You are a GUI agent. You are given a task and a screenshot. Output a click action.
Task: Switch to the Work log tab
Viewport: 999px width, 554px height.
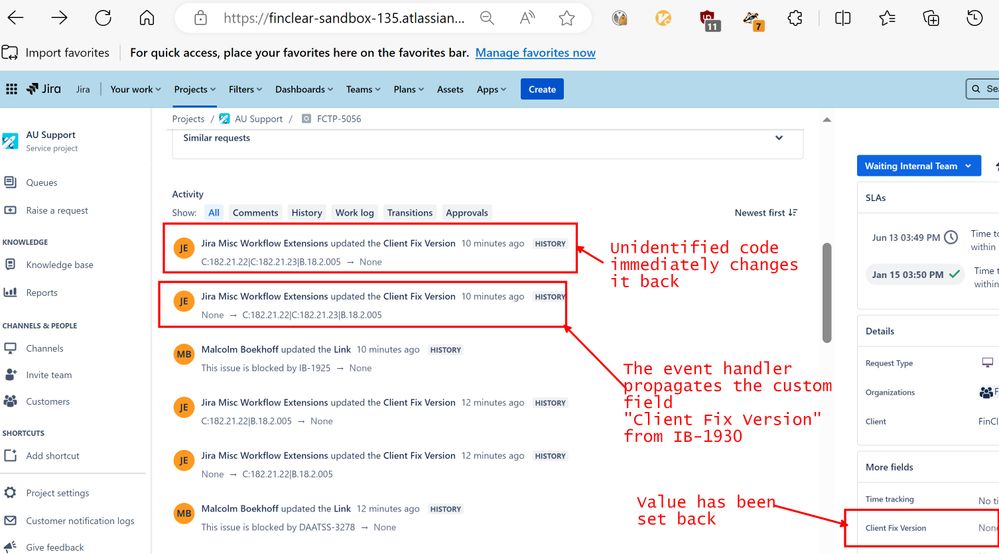pyautogui.click(x=355, y=213)
